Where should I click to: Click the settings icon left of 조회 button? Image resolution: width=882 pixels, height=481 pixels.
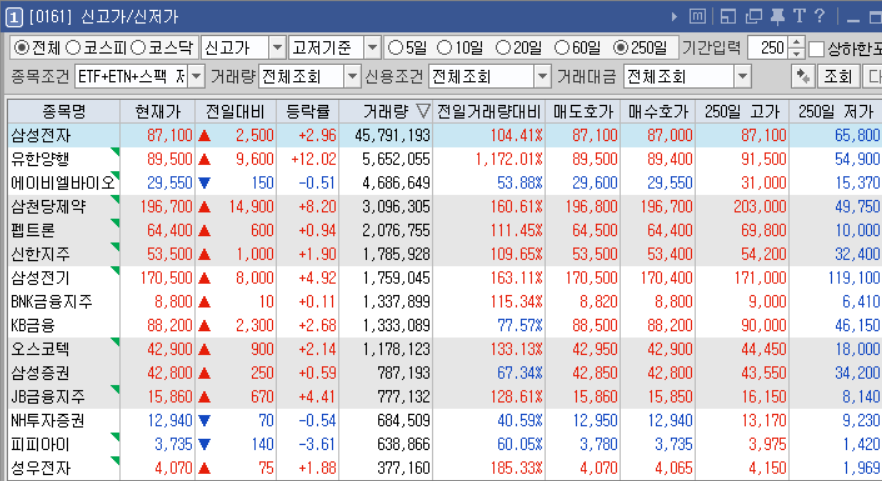[x=803, y=77]
